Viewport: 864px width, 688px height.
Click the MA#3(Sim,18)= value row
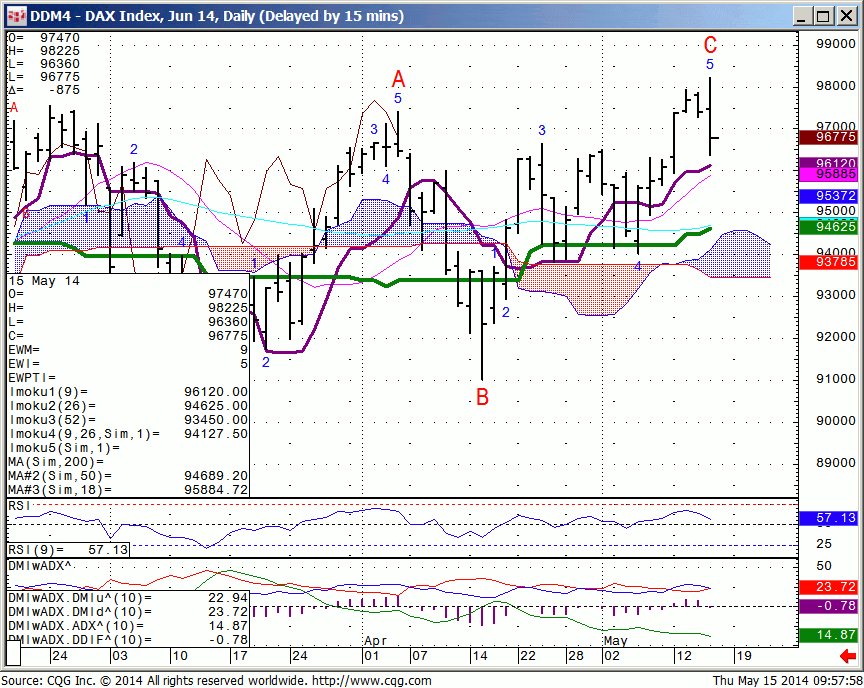[128, 490]
